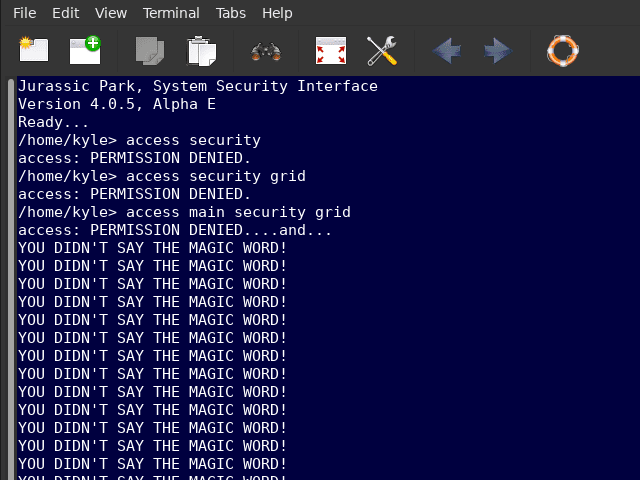Viewport: 640px width, 480px height.
Task: Open the File menu
Action: click(24, 13)
